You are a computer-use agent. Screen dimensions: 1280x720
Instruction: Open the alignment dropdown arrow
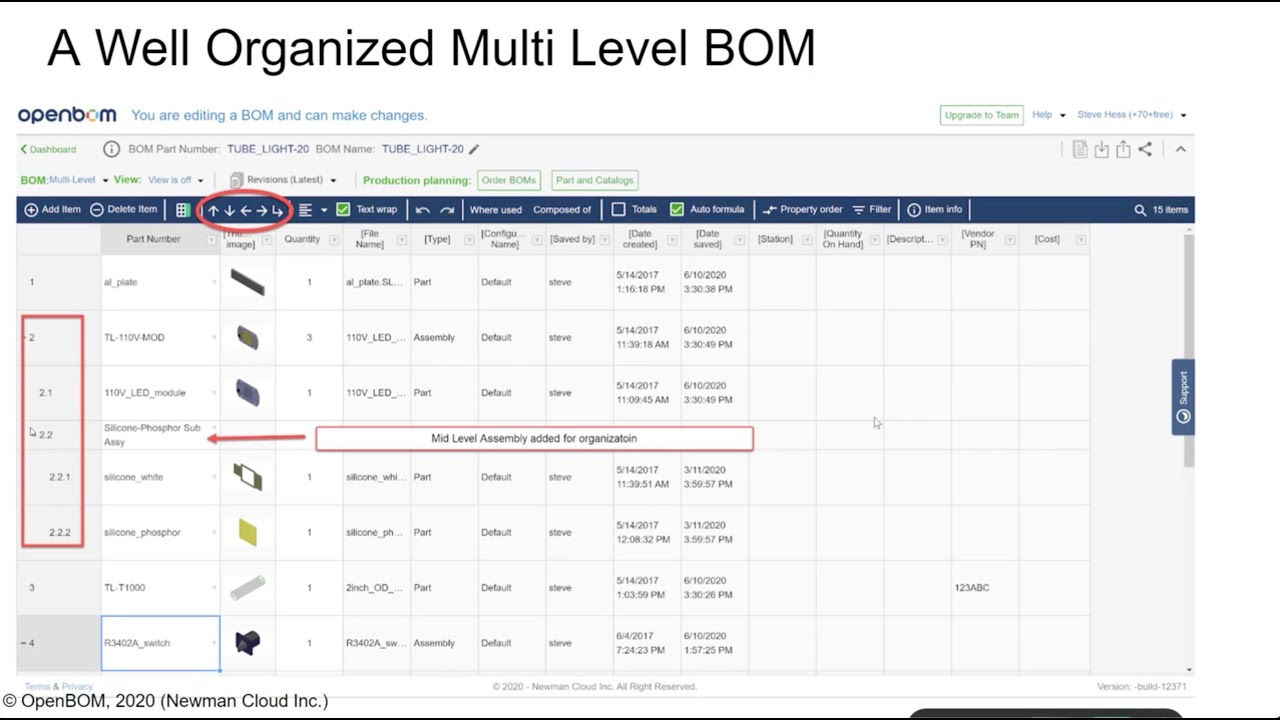[x=324, y=210]
